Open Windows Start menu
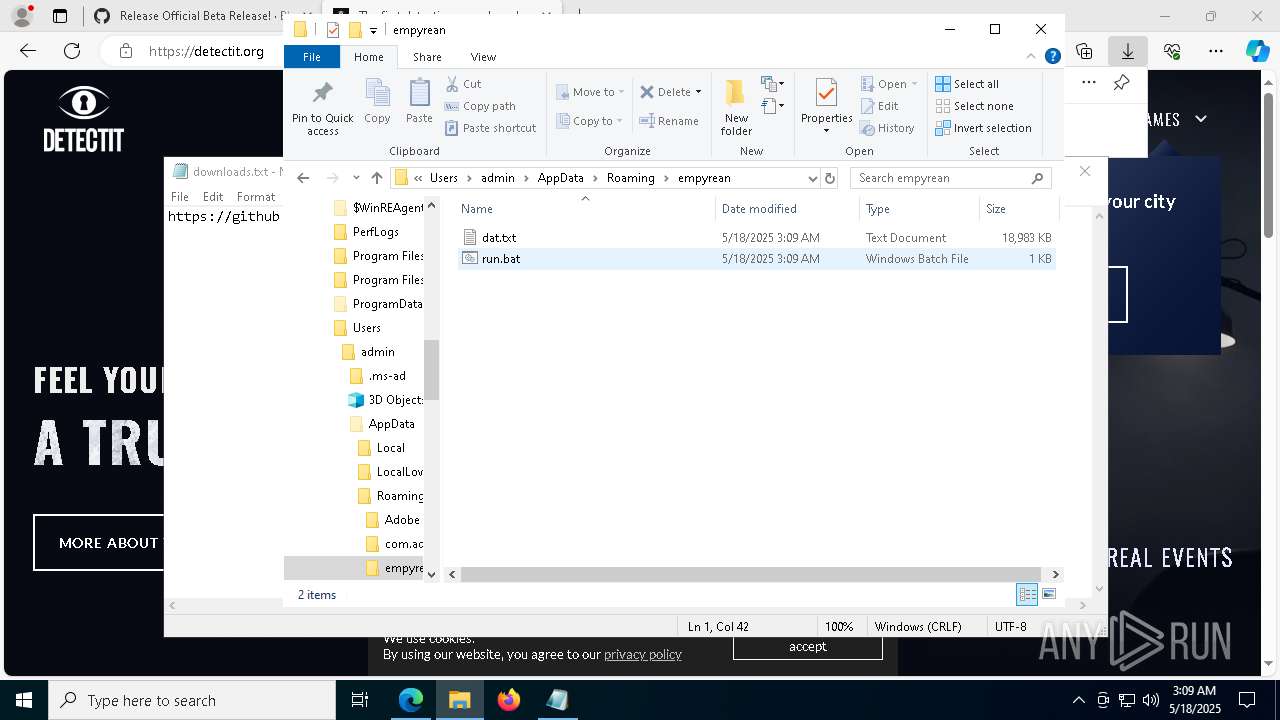Screen dimensions: 1280x720 click(24, 700)
